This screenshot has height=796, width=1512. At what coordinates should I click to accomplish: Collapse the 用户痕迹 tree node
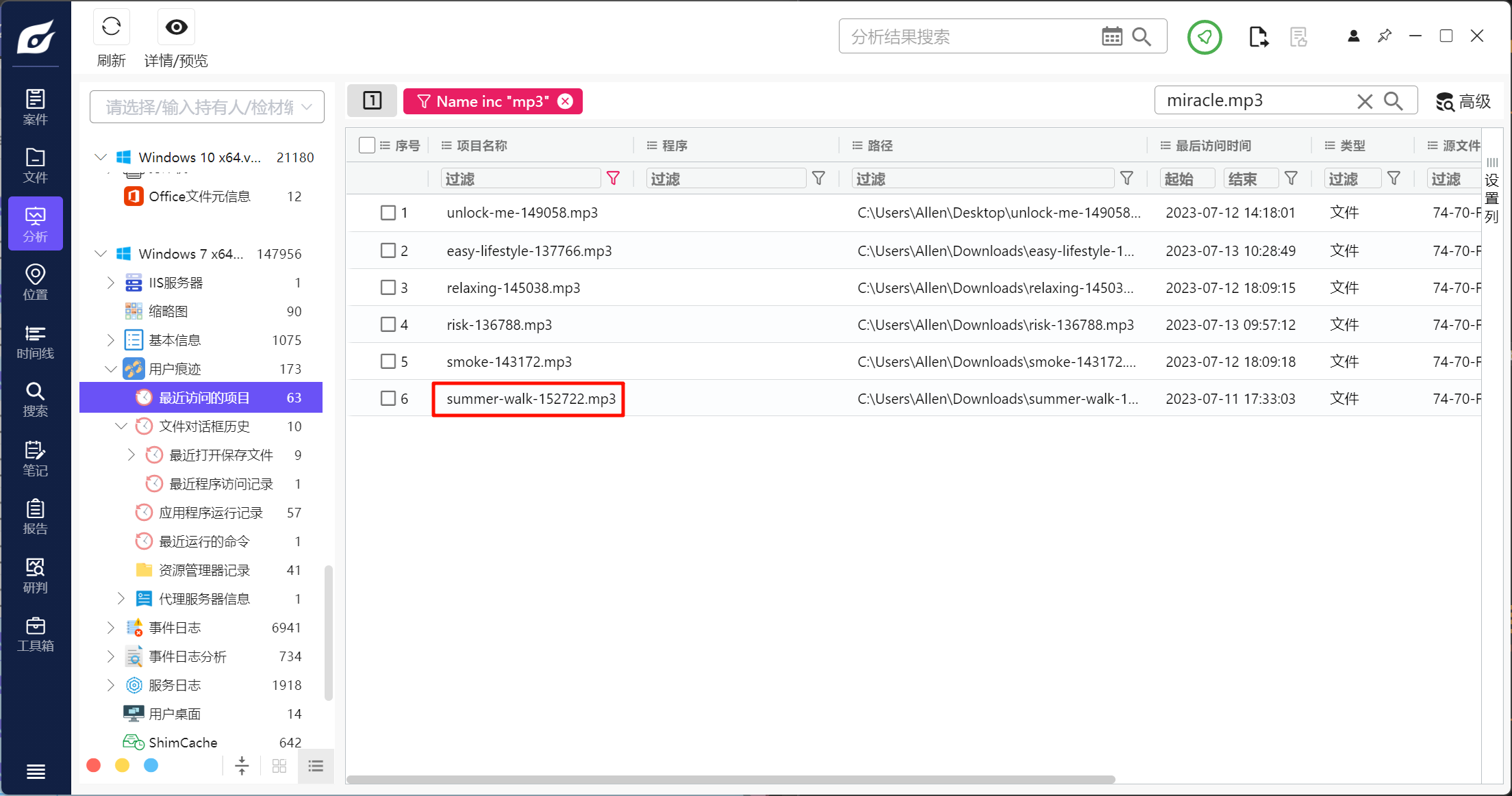tap(111, 369)
